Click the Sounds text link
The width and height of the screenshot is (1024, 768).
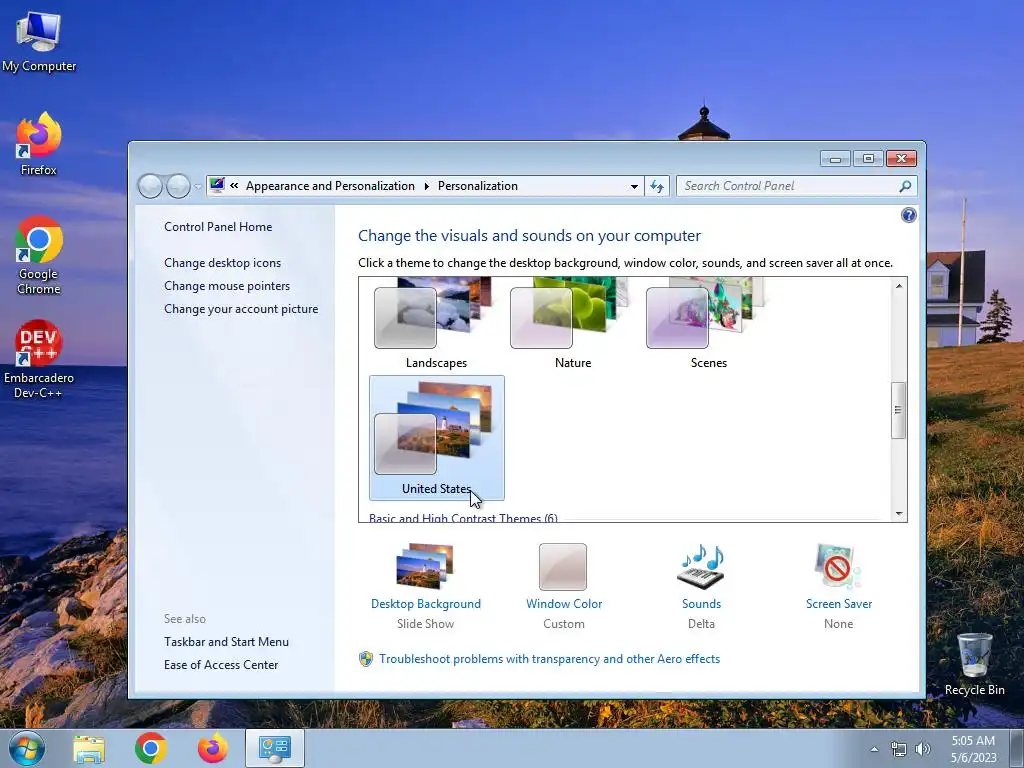pyautogui.click(x=701, y=604)
